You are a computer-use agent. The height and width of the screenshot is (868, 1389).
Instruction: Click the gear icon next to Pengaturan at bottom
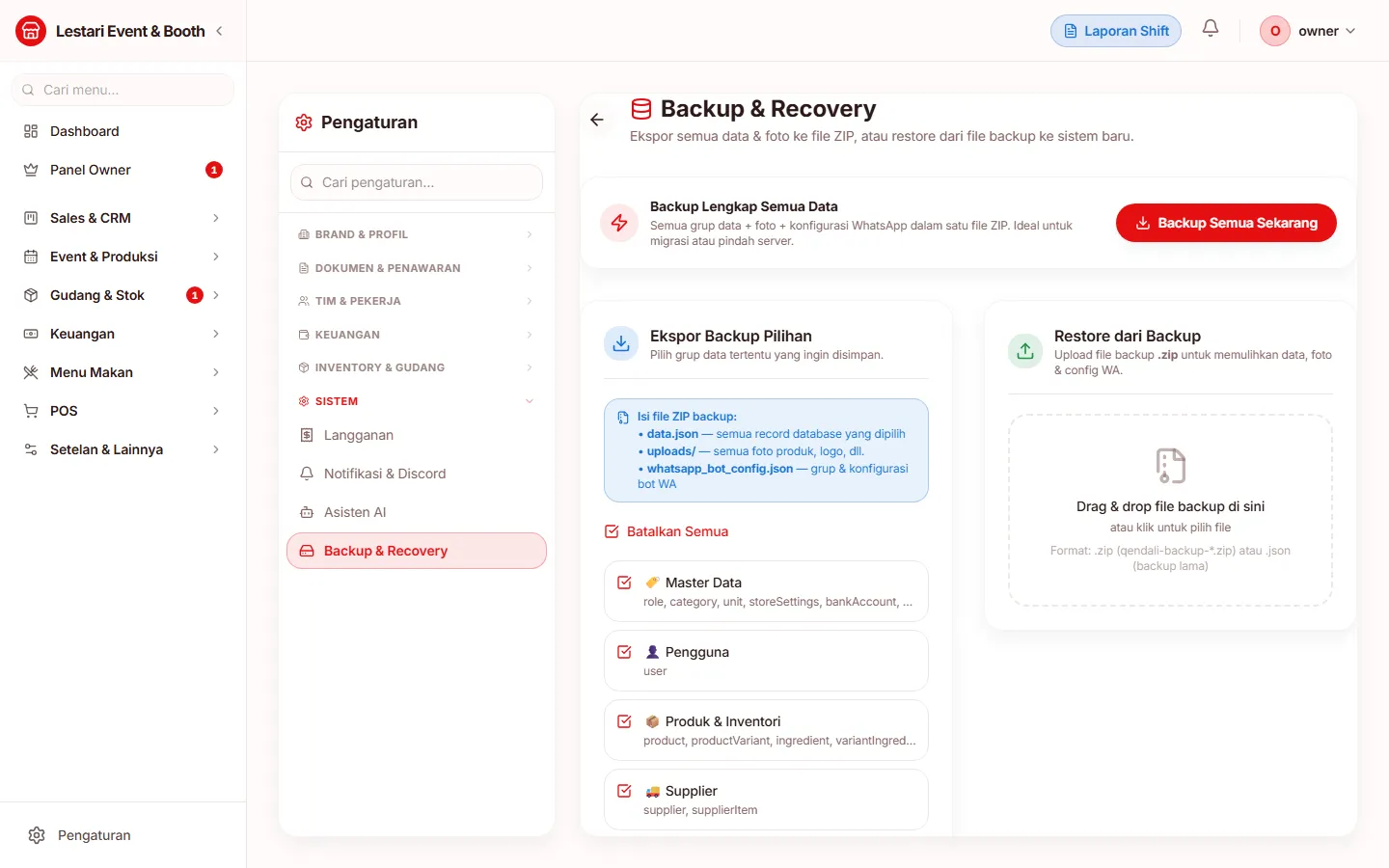click(x=37, y=835)
